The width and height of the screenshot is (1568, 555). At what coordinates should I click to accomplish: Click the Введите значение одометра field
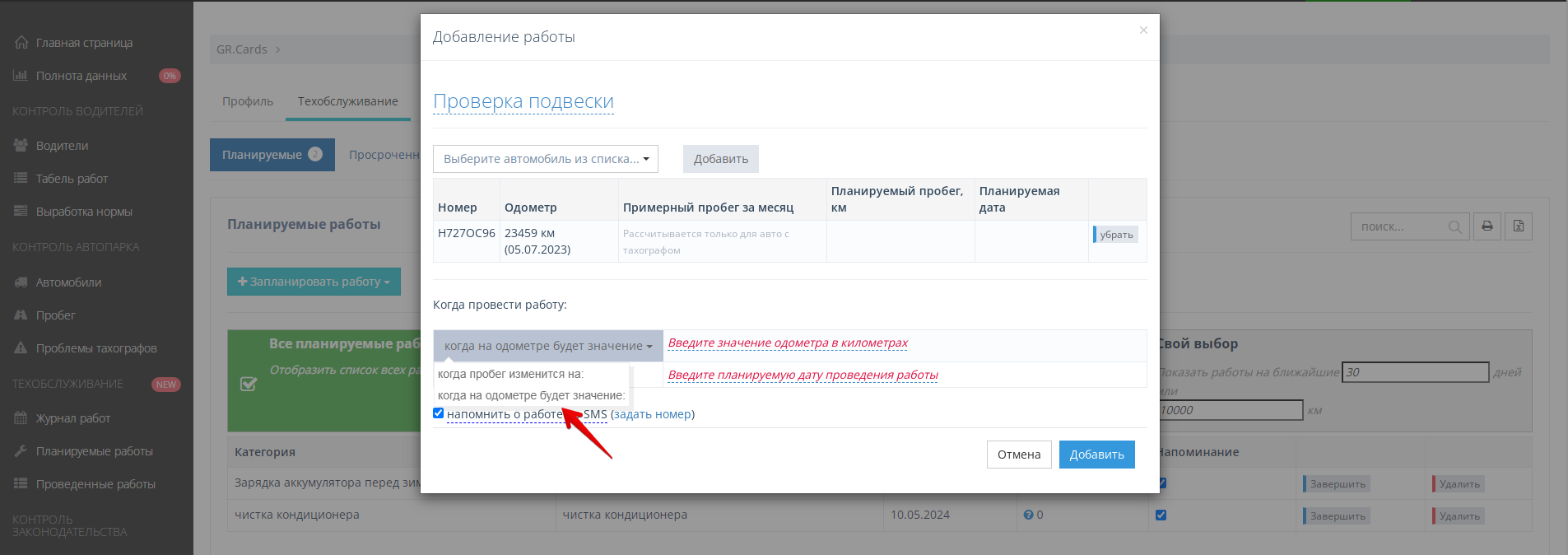[788, 343]
